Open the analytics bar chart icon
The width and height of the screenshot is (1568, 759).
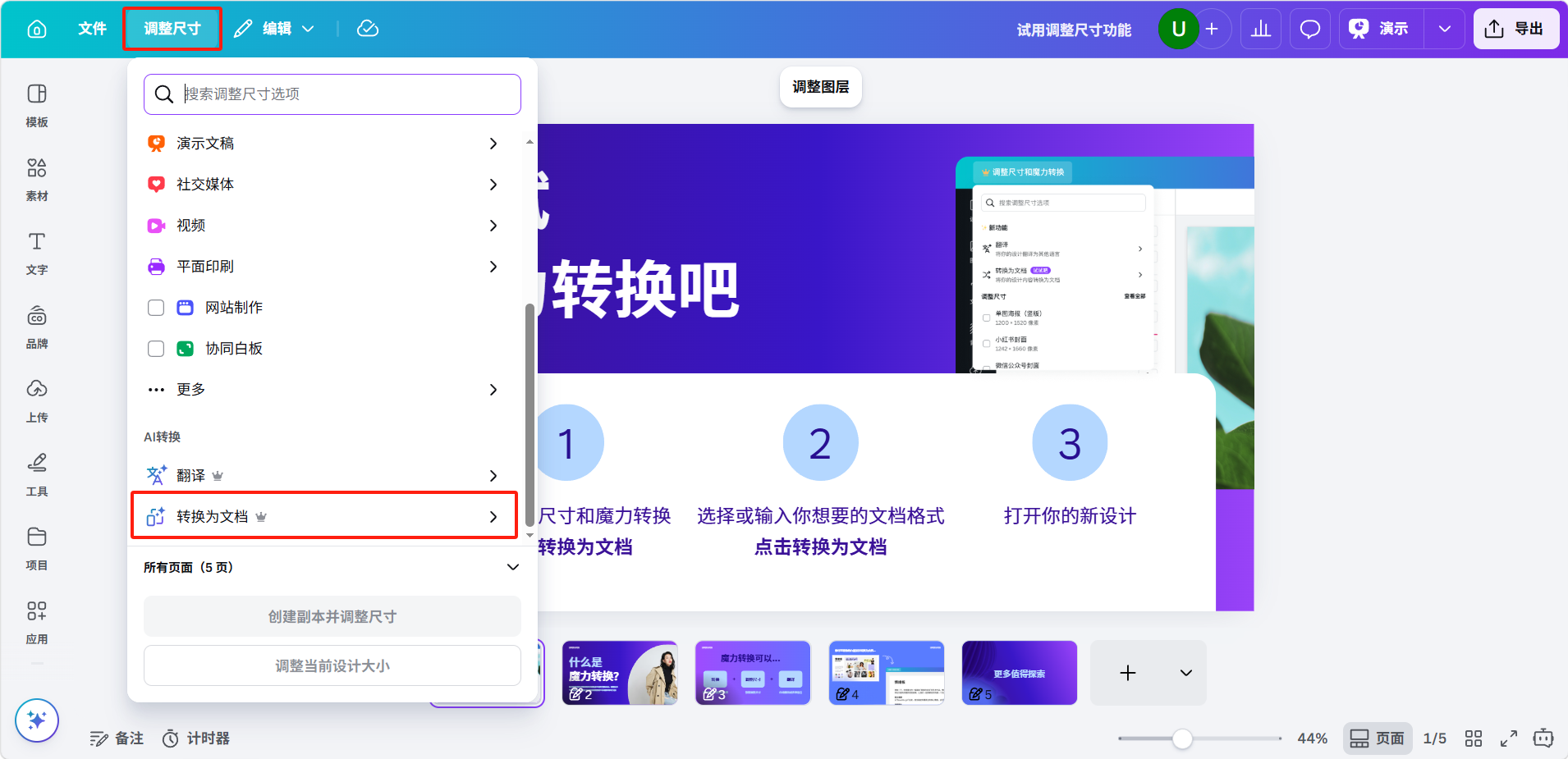pos(1260,29)
